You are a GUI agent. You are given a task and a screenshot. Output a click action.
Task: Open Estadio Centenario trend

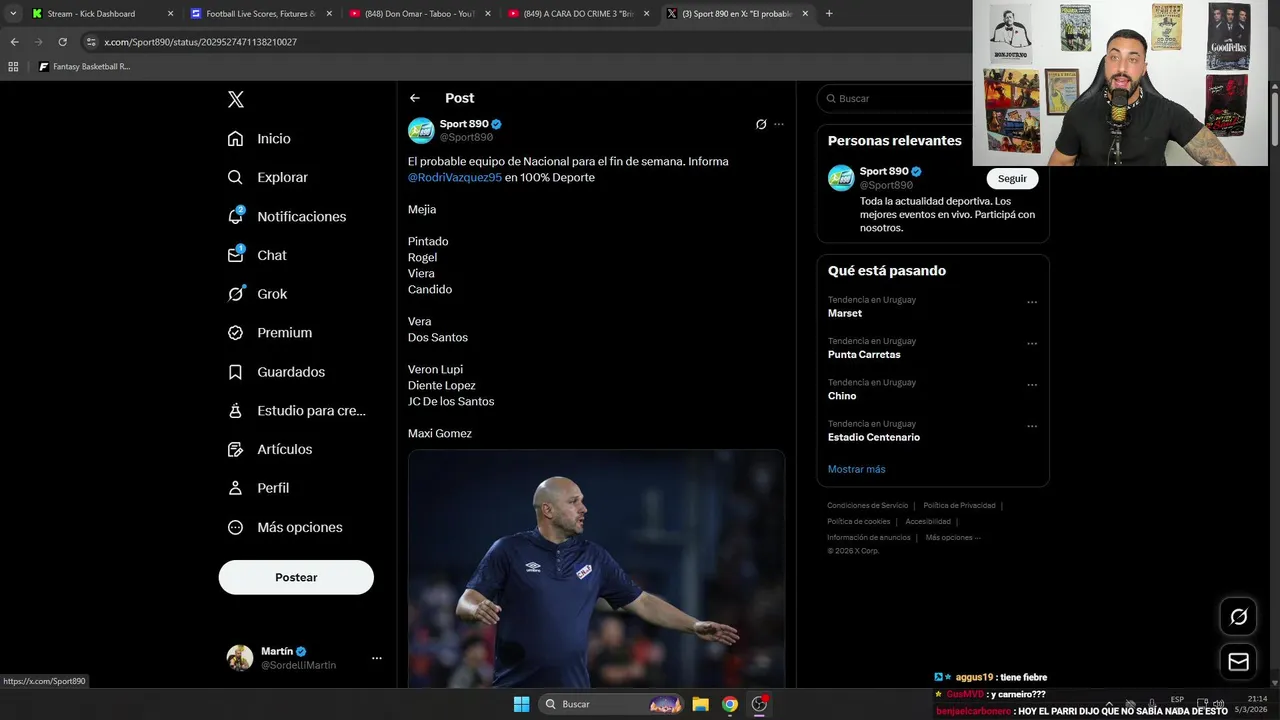click(874, 437)
